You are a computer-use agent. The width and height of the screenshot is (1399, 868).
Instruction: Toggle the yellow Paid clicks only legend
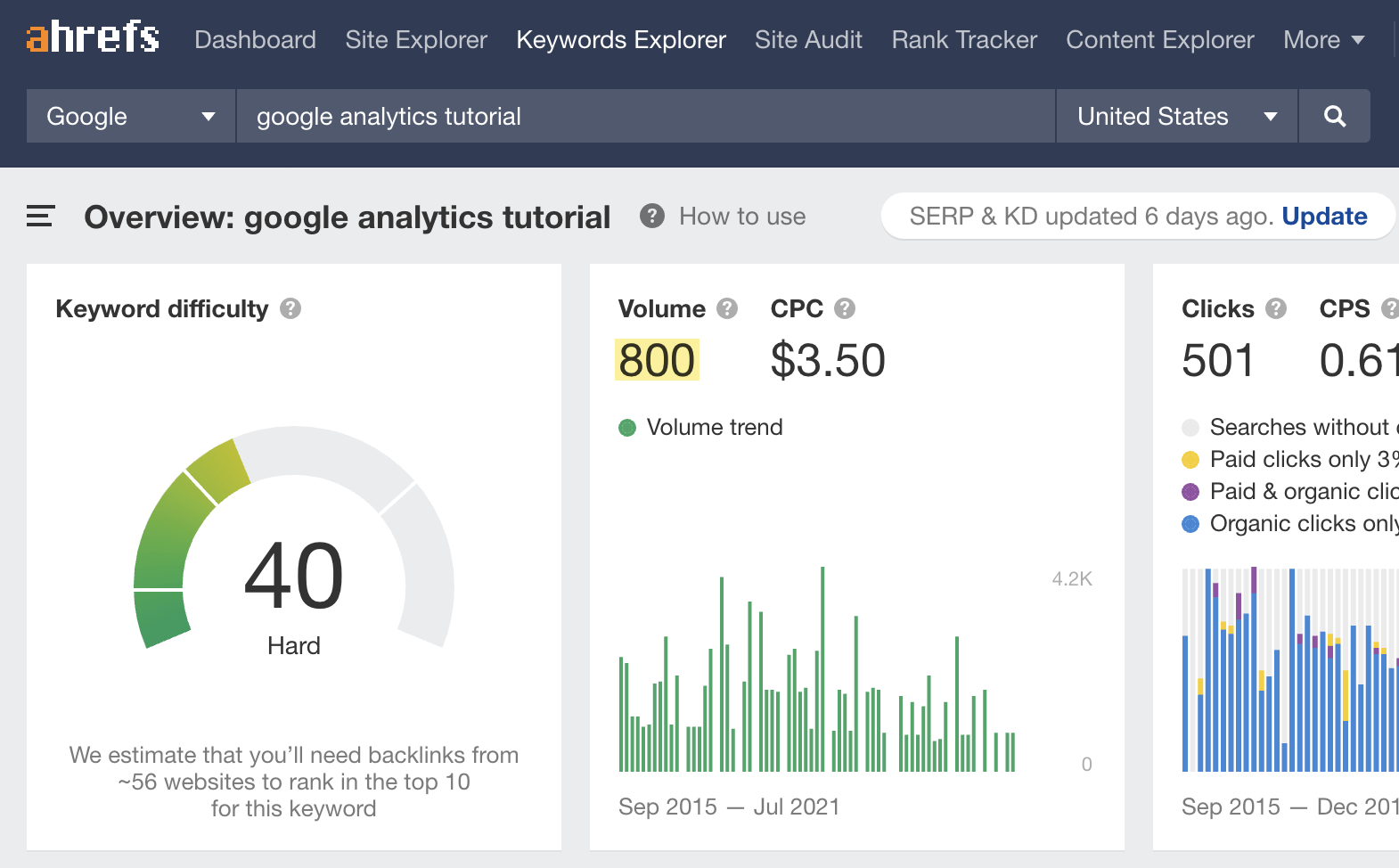tap(1190, 460)
